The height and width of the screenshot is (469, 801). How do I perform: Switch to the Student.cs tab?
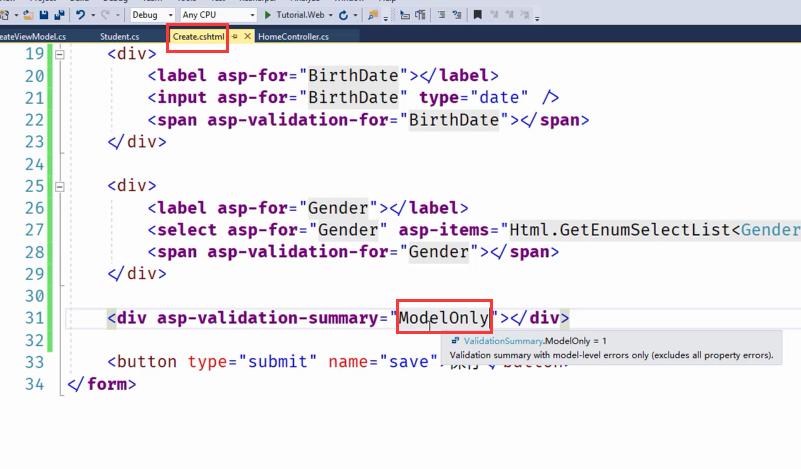120,36
